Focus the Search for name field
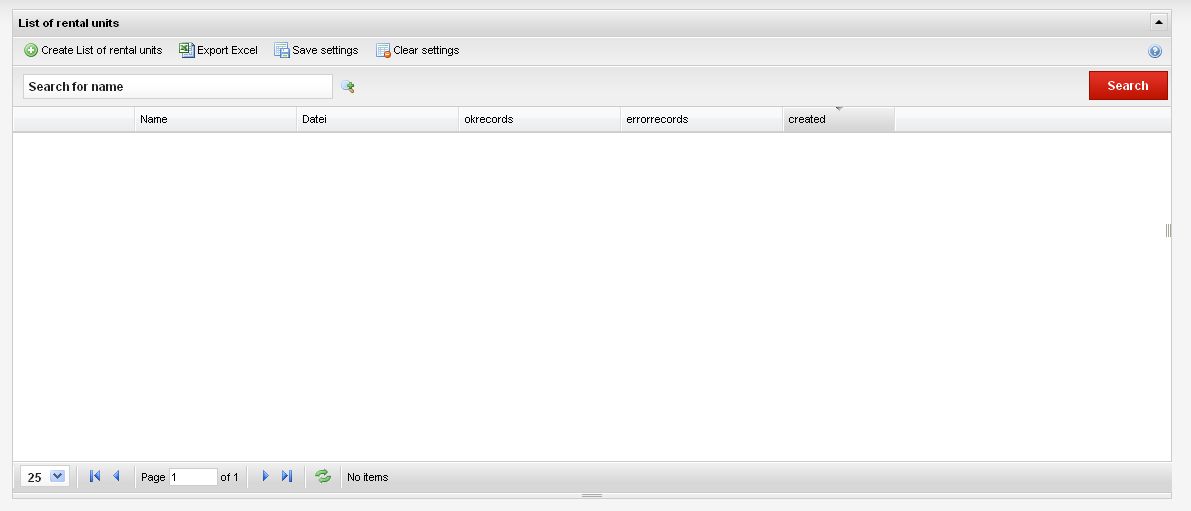Viewport: 1191px width, 511px height. click(178, 87)
